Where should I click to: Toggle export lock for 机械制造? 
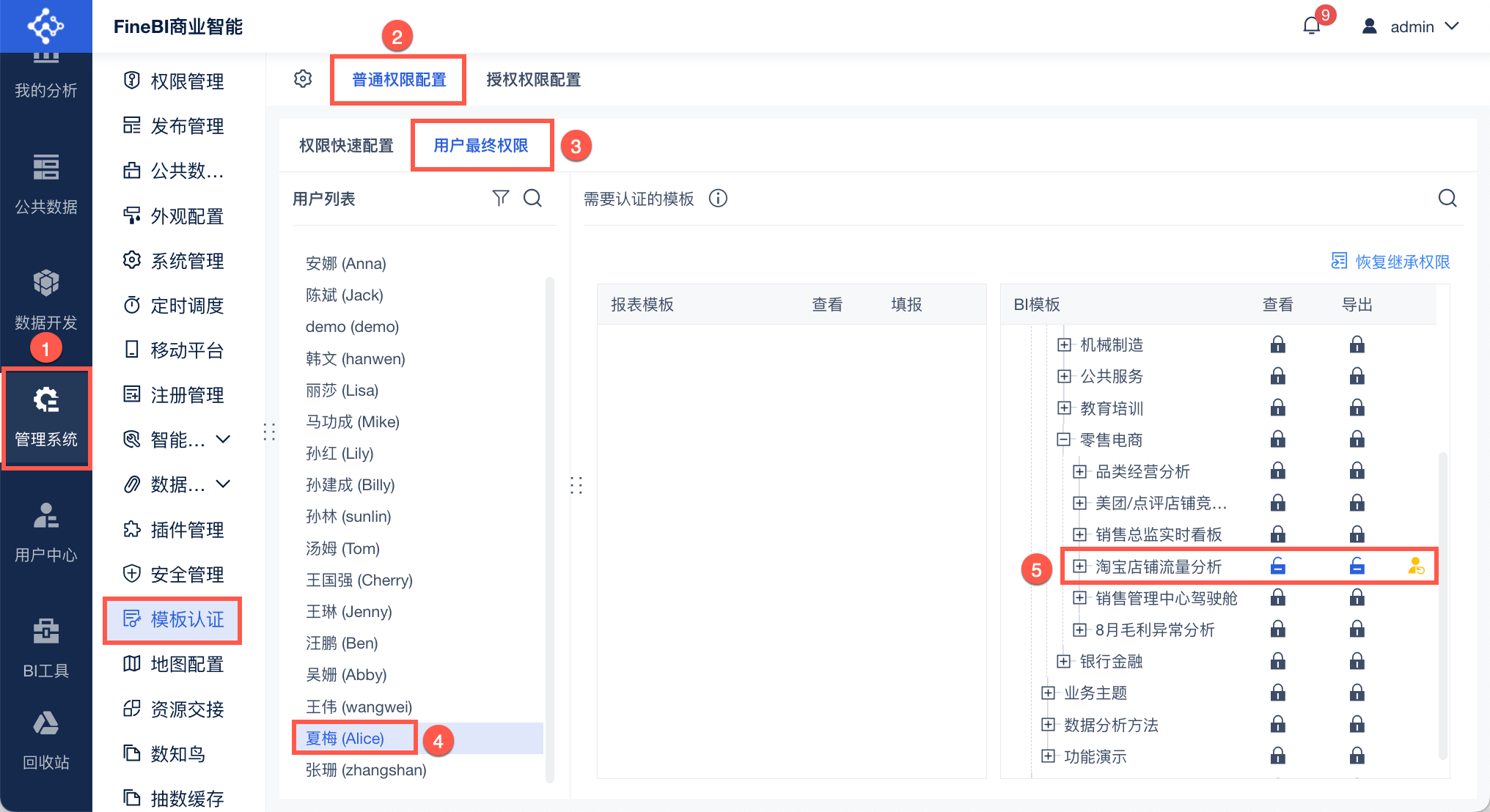(x=1357, y=344)
